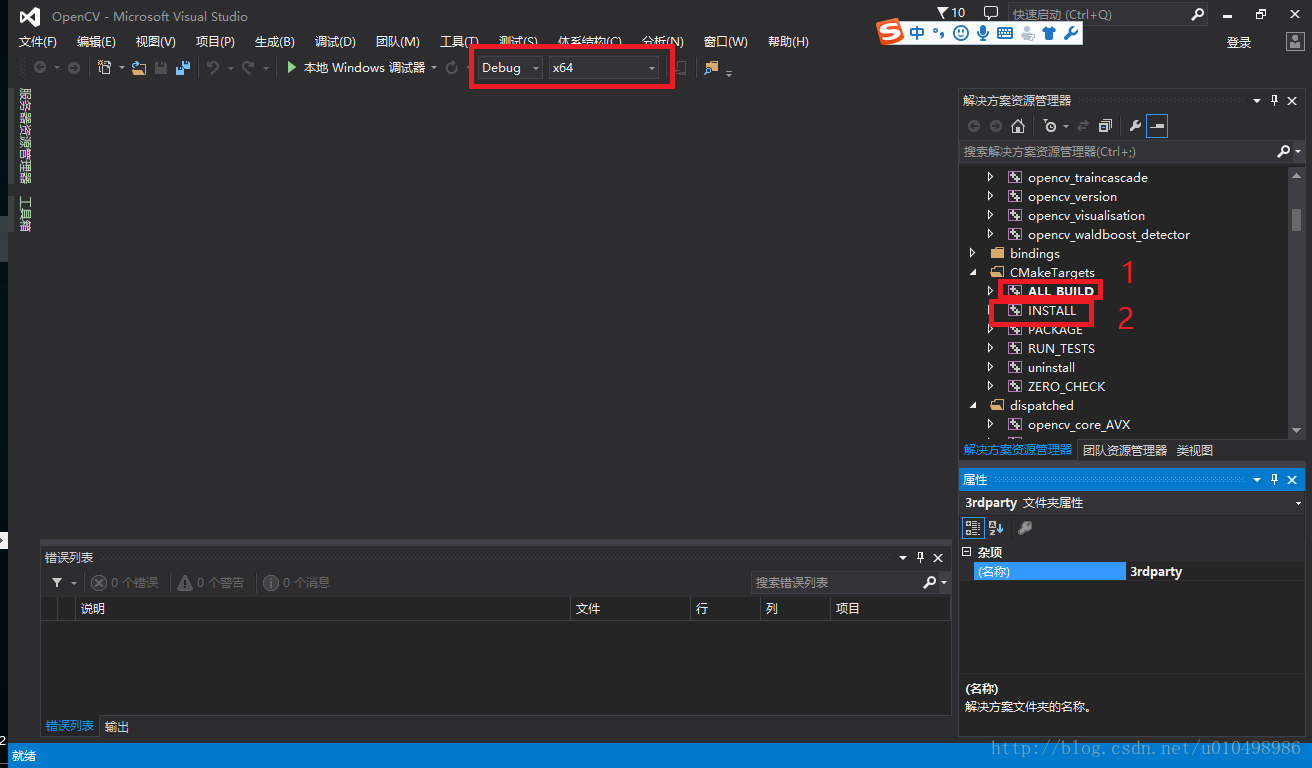Click the Solution Explorer Back arrow icon
Image resolution: width=1312 pixels, height=768 pixels.
(x=974, y=126)
